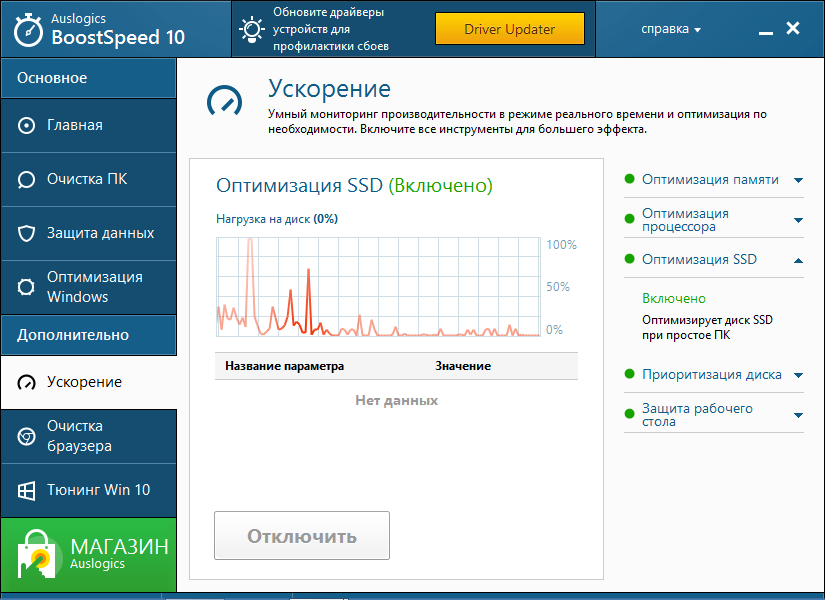Click the Ускорение speedometer sidebar icon
This screenshot has width=825, height=600.
click(26, 383)
